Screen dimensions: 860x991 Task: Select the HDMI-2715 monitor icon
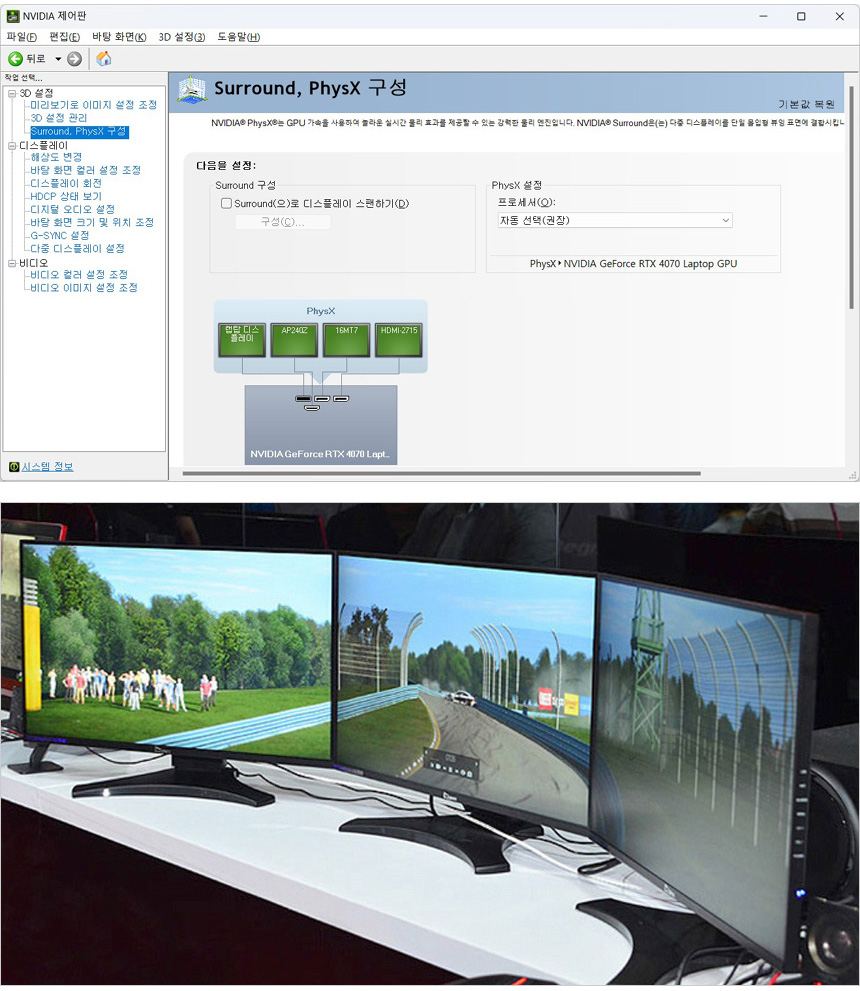point(399,340)
